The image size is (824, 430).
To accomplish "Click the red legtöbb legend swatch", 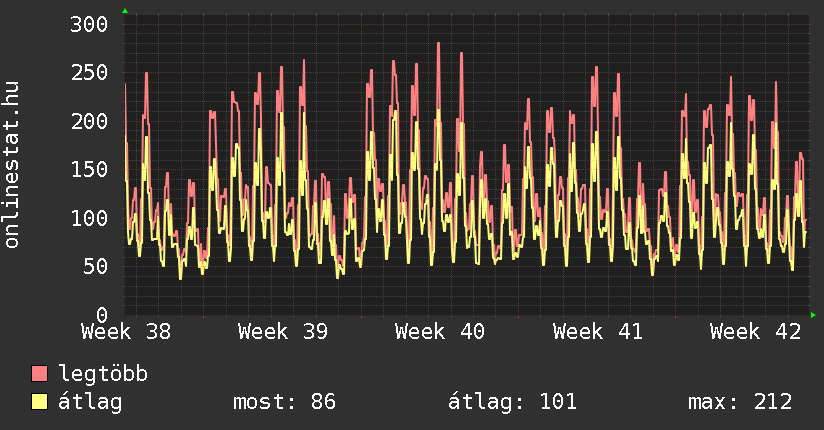I will coord(39,374).
